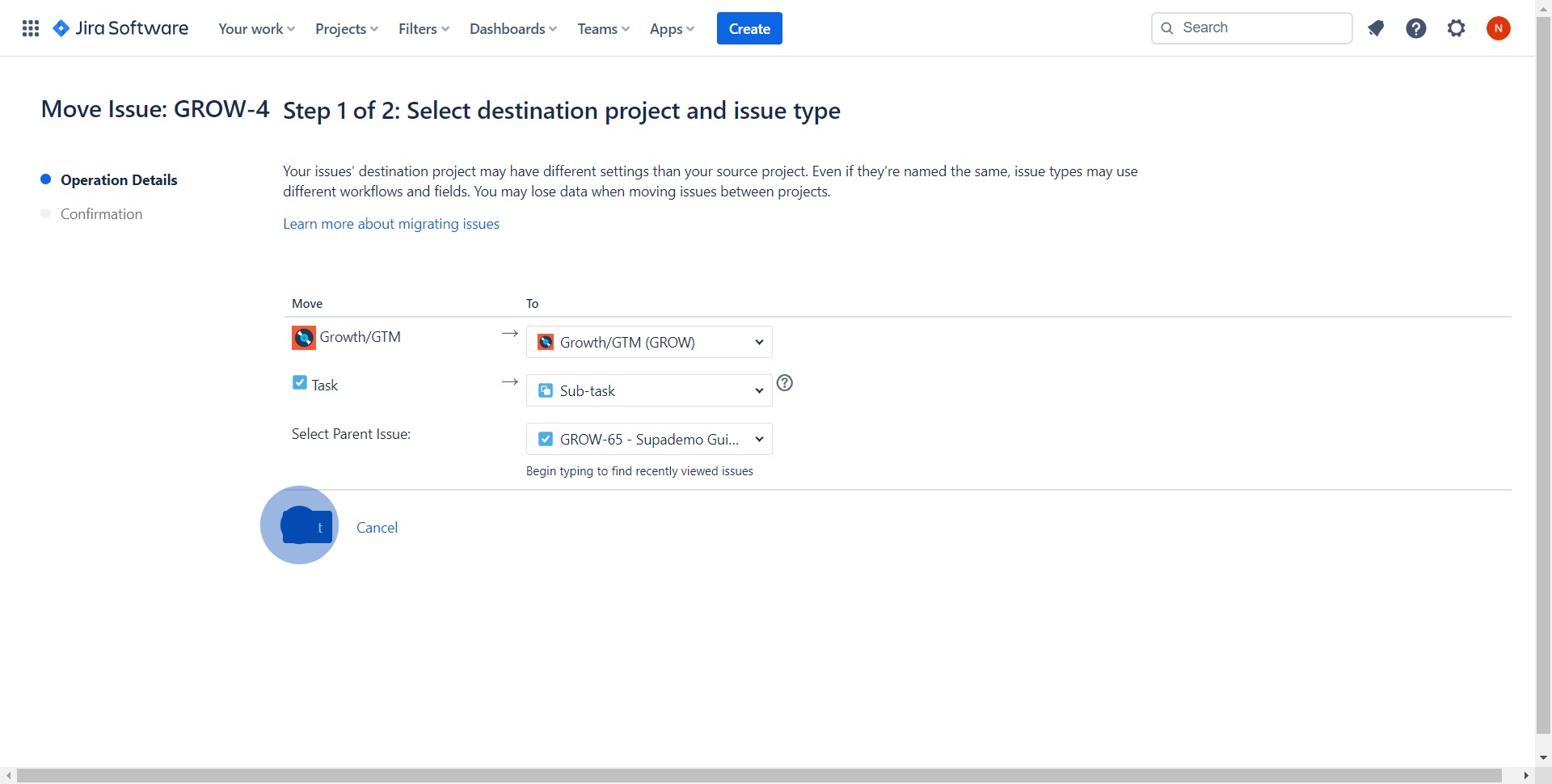Open the Dashboards menu
The height and width of the screenshot is (784, 1552).
coord(512,28)
